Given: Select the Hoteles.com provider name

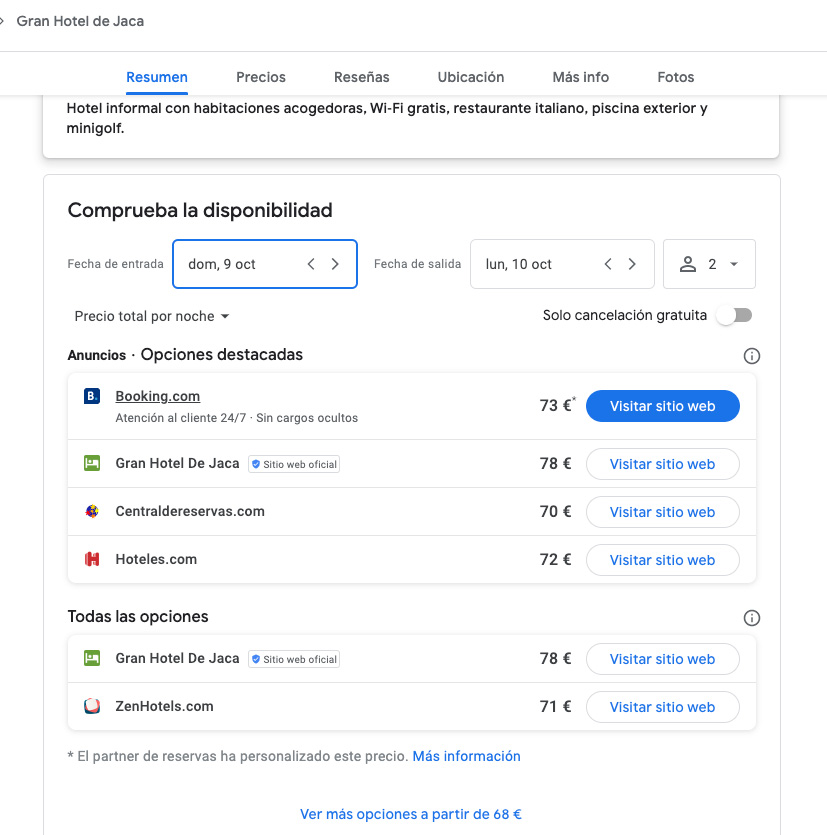Looking at the screenshot, I should coord(156,559).
